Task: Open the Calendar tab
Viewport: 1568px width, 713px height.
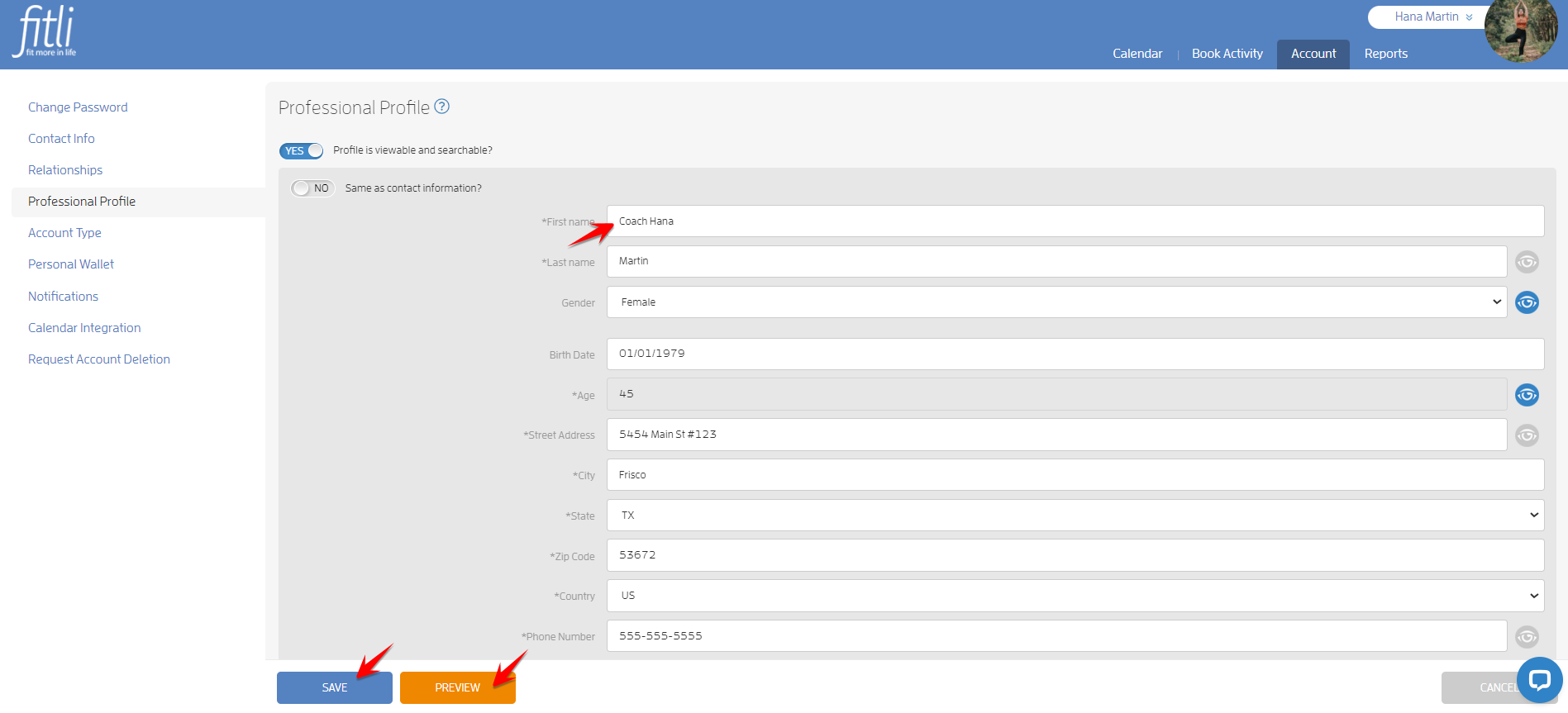Action: click(x=1137, y=54)
